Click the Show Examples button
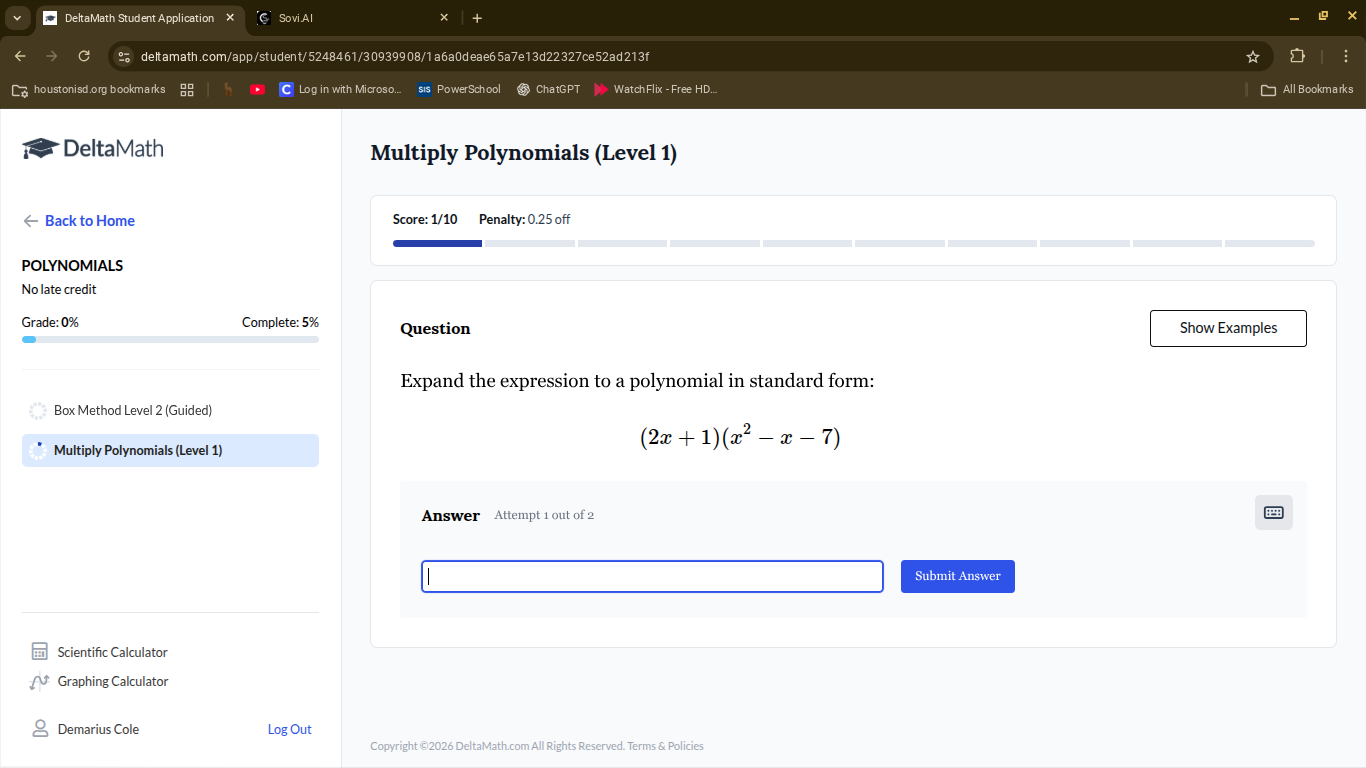 (1228, 328)
